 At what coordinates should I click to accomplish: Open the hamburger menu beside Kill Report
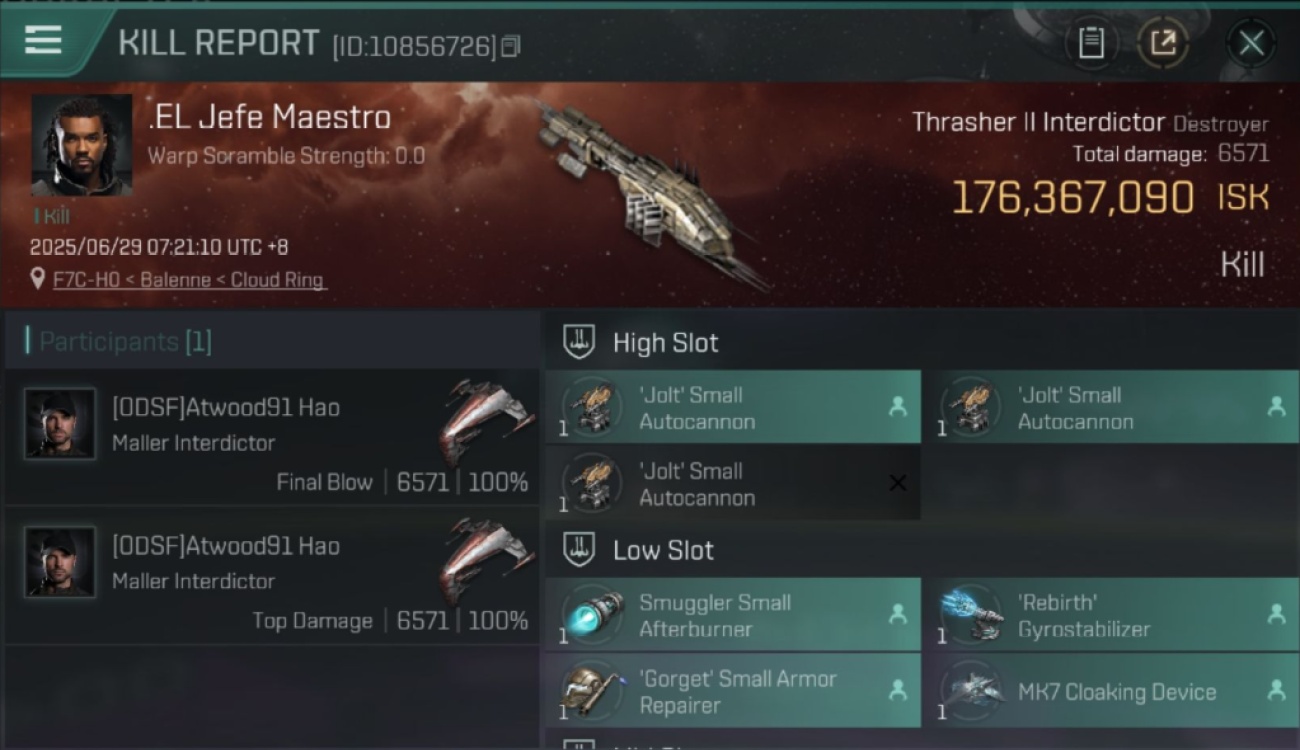pyautogui.click(x=43, y=40)
